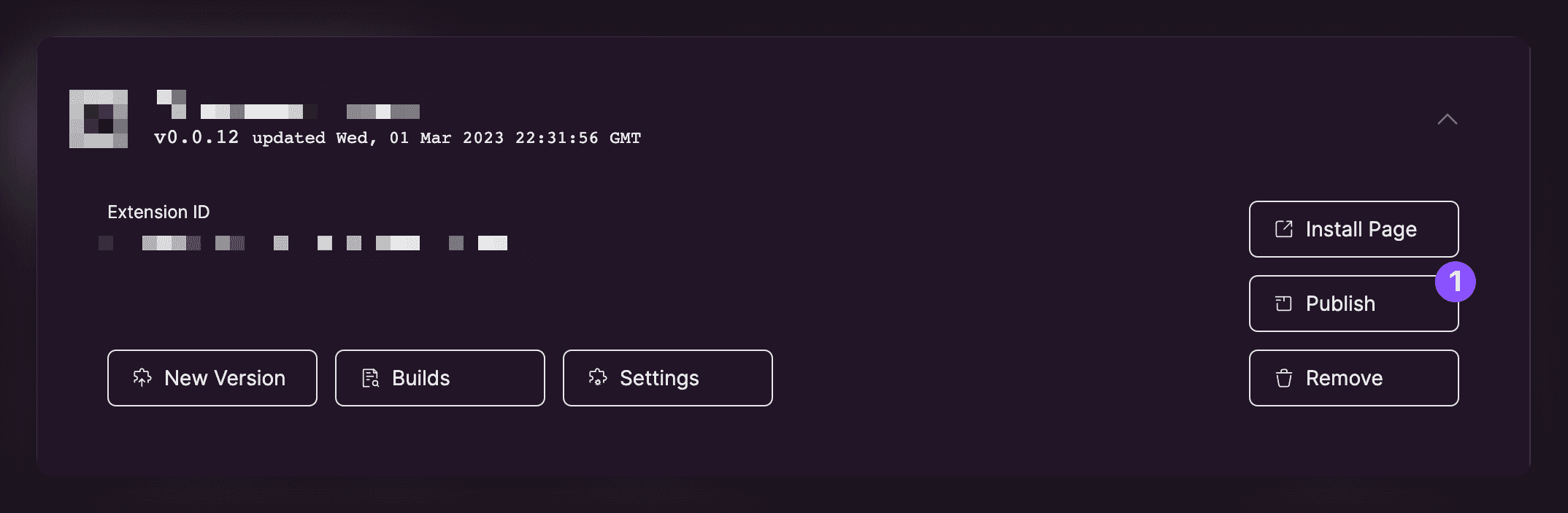Click the gear icon beside Settings
Image resolution: width=1568 pixels, height=513 pixels.
598,378
